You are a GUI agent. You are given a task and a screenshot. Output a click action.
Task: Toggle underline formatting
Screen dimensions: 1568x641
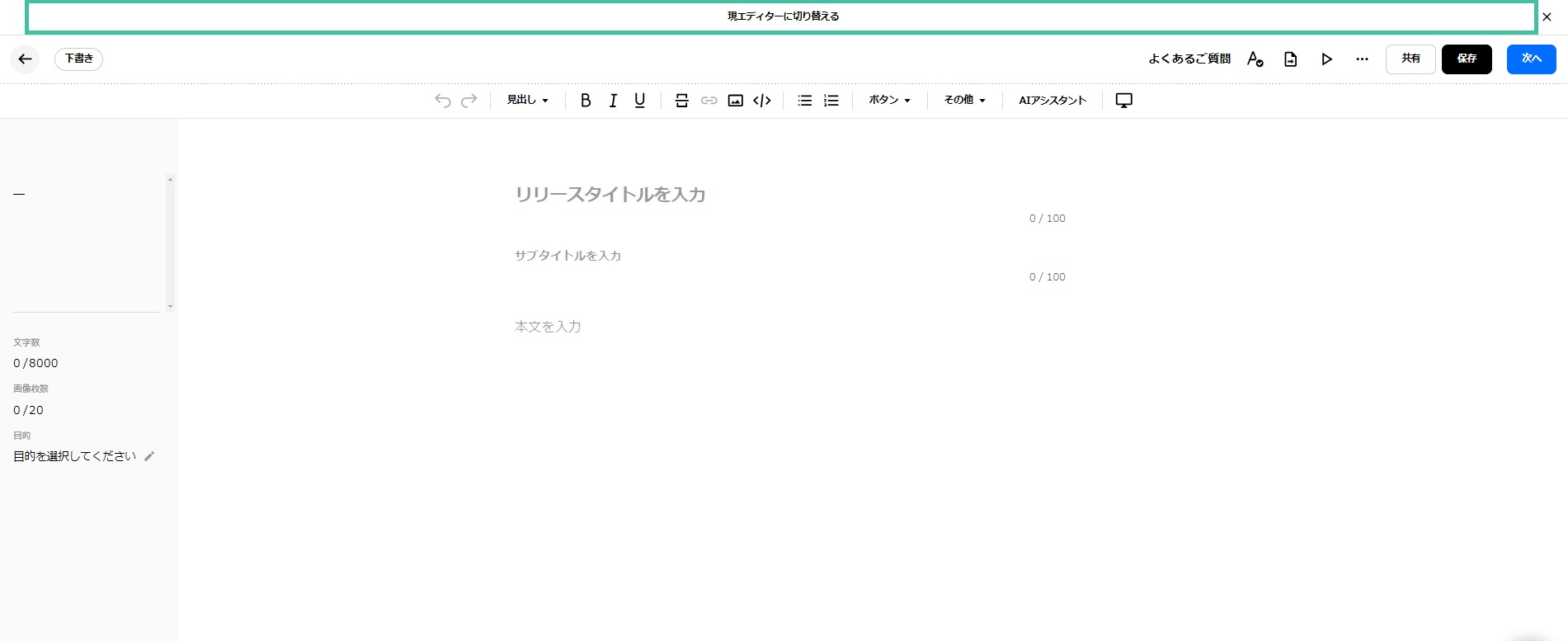coord(639,100)
